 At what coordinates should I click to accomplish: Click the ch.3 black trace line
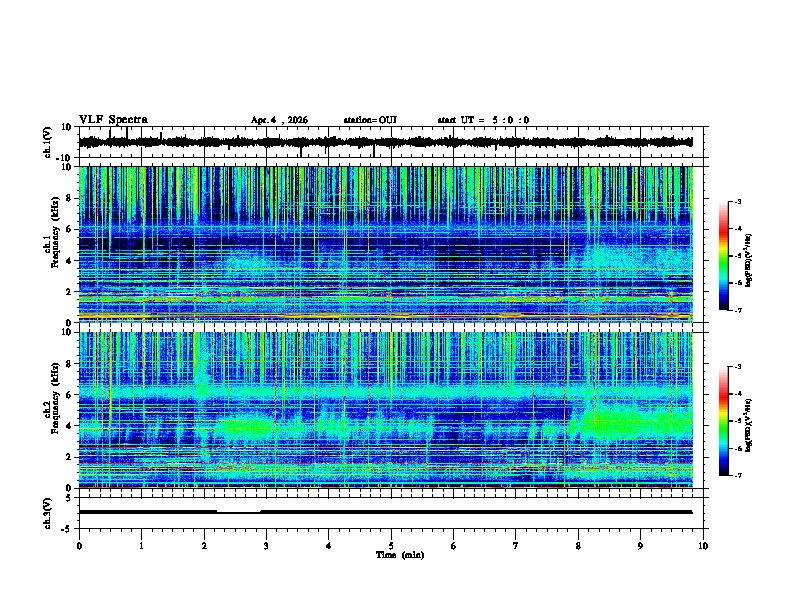(x=385, y=512)
